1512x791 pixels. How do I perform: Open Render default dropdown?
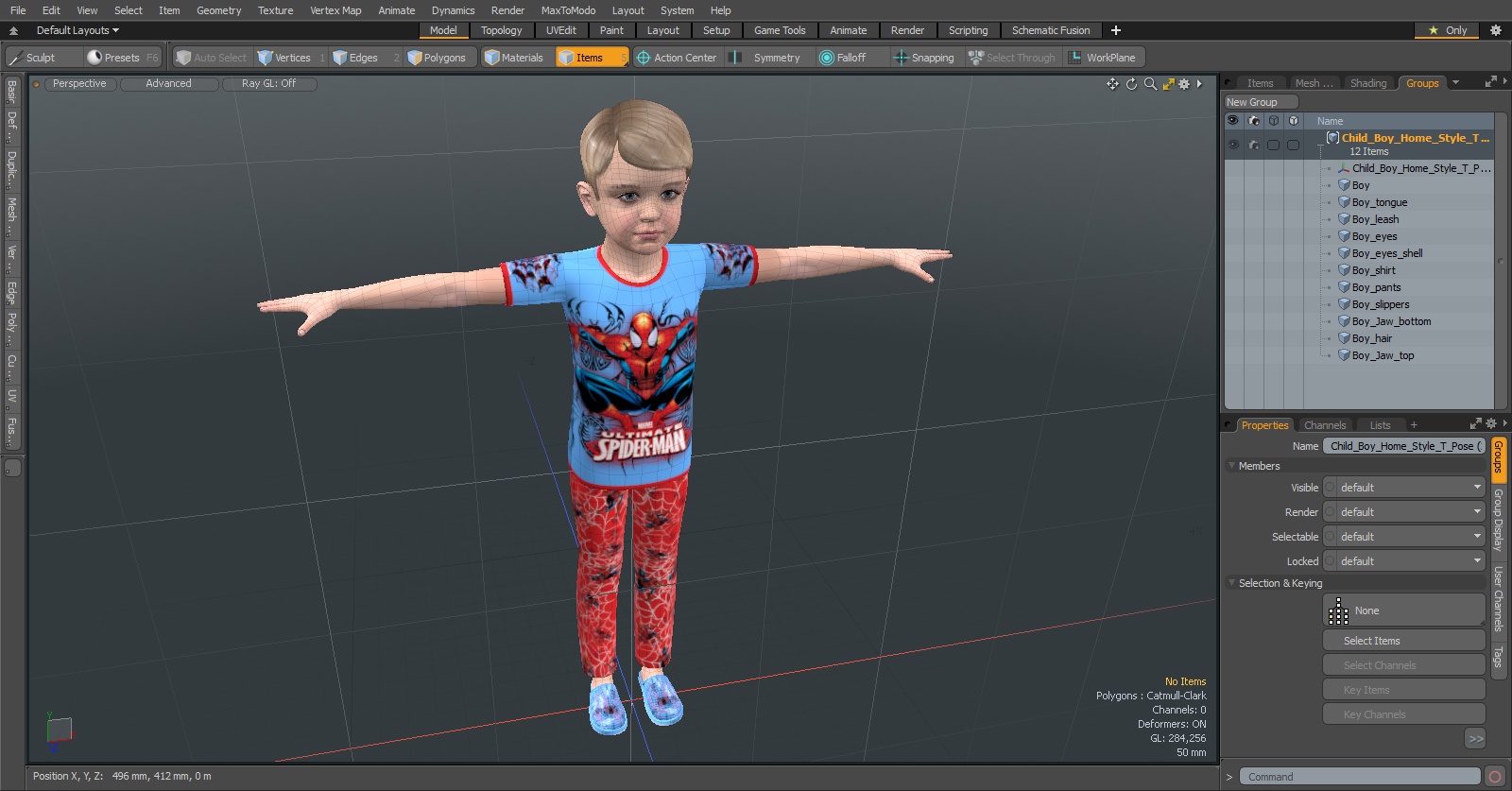[x=1410, y=512]
